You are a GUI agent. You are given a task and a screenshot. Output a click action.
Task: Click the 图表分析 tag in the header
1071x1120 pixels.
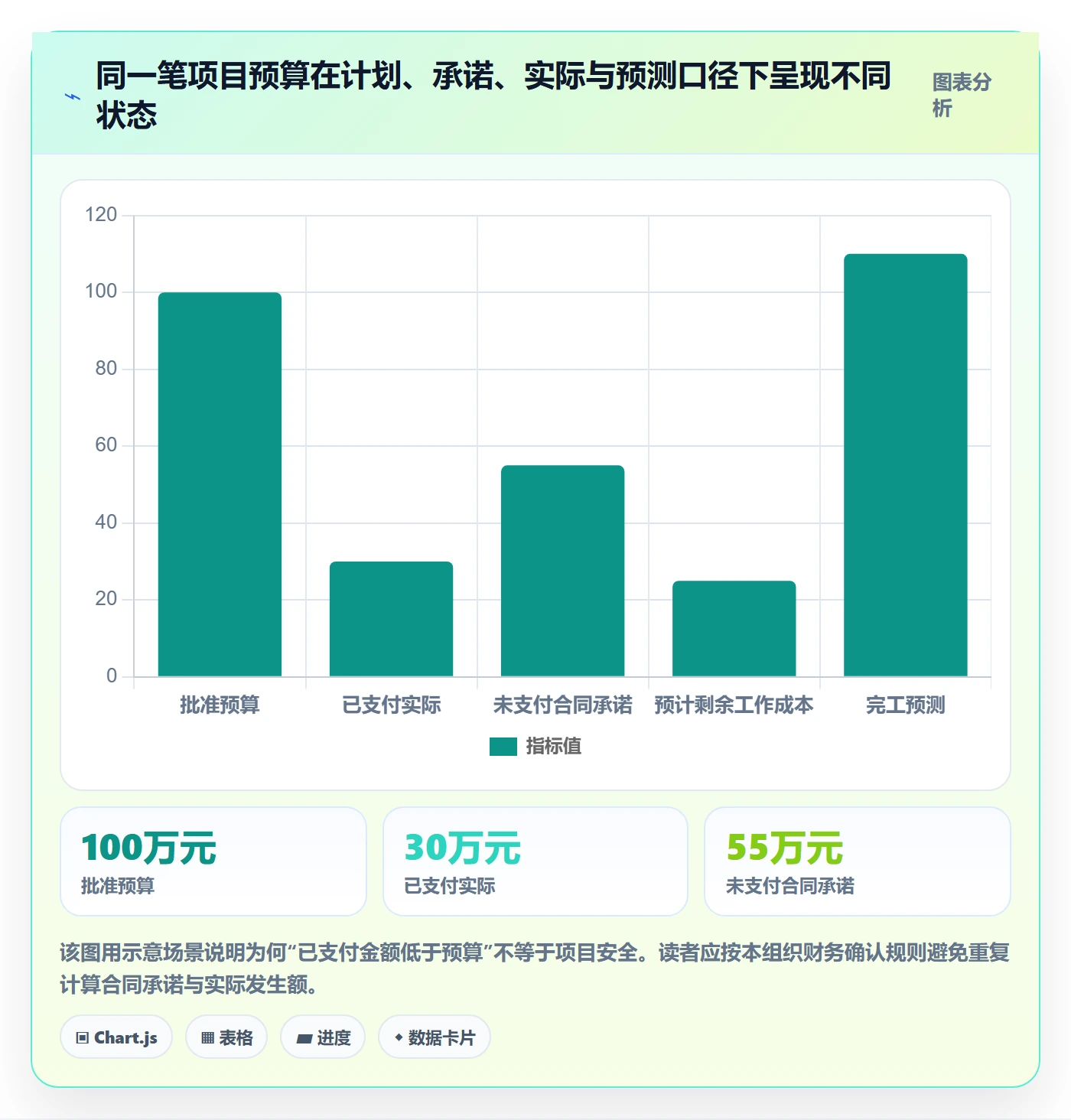point(962,95)
